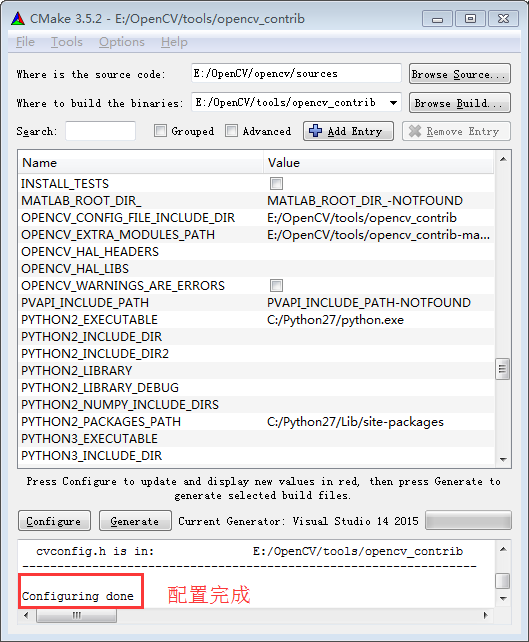Screen dimensions: 529x642
Task: Click the Search input field
Action: [x=100, y=131]
